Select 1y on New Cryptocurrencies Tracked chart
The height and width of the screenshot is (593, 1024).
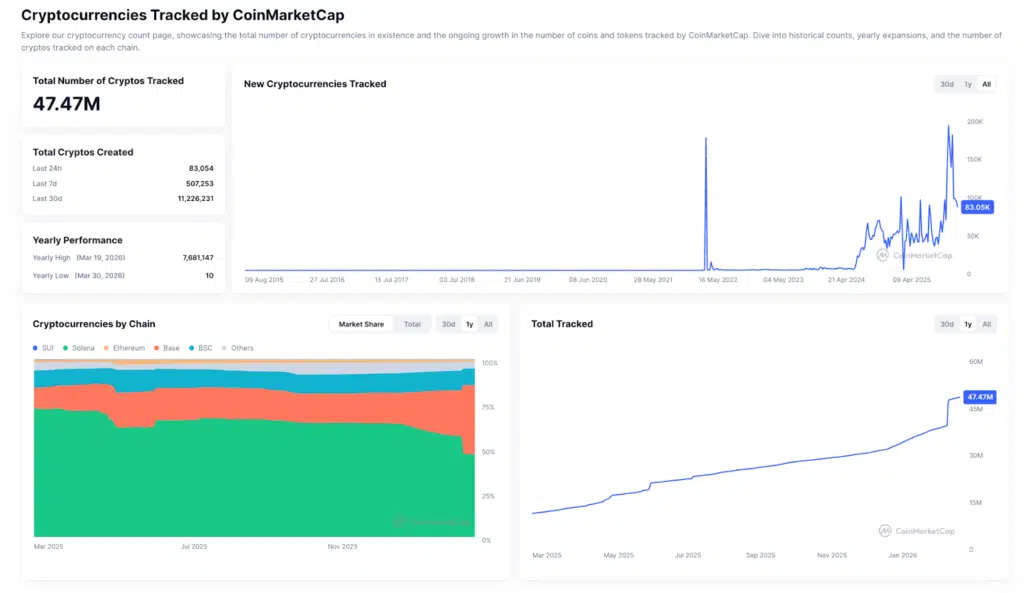[967, 84]
